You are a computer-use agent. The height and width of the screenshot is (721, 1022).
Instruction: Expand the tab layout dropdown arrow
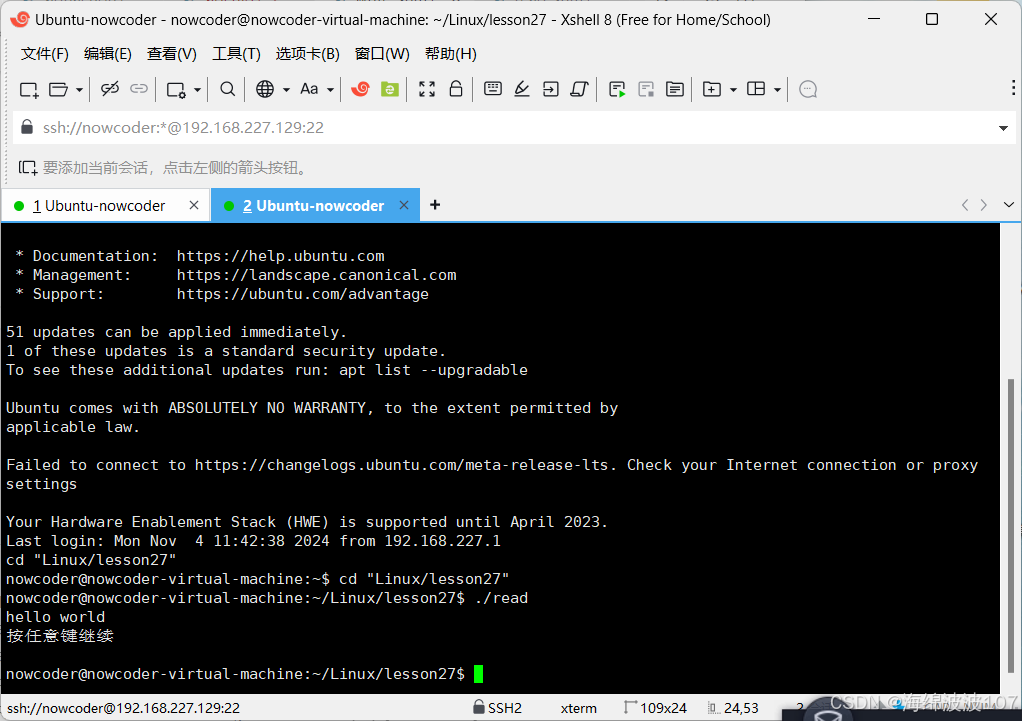(x=778, y=90)
